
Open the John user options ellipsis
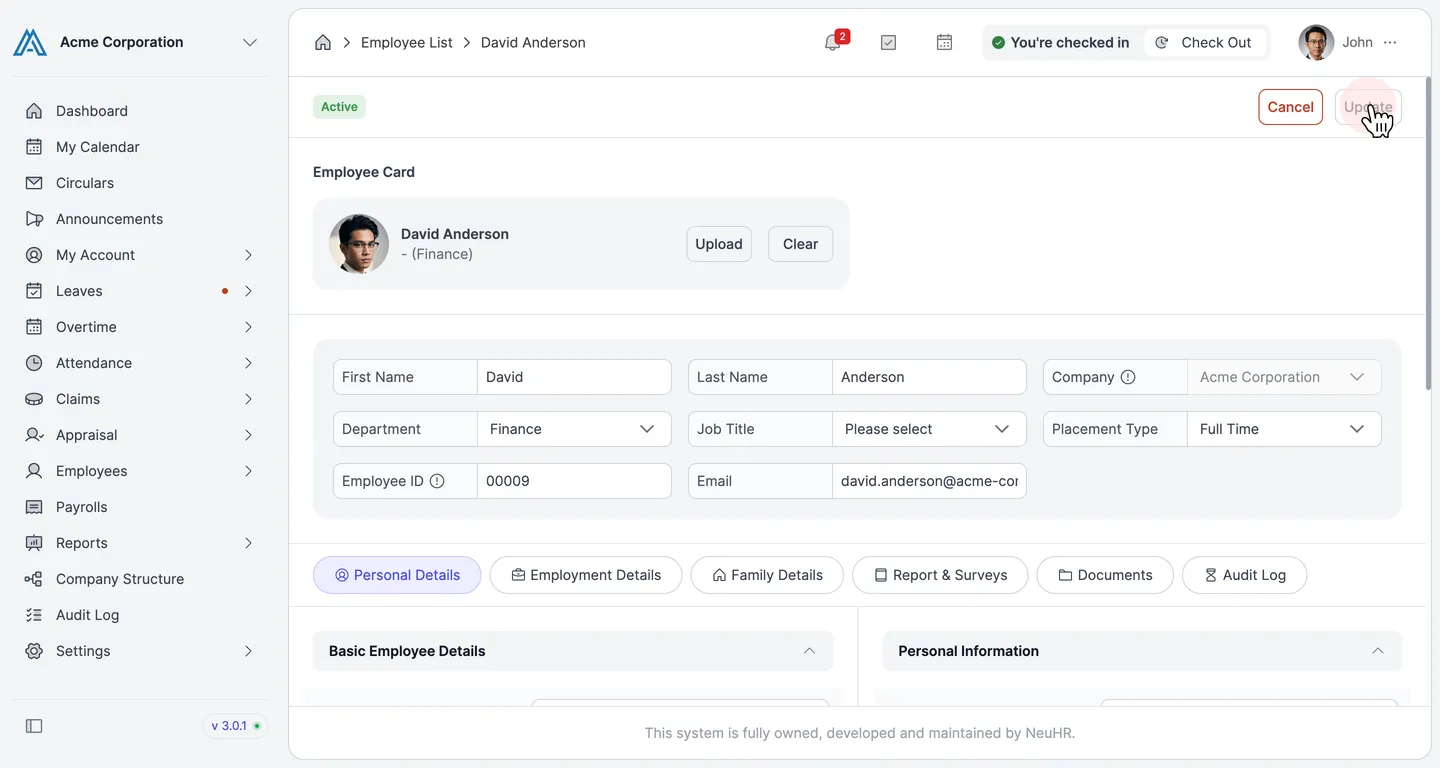pos(1390,42)
